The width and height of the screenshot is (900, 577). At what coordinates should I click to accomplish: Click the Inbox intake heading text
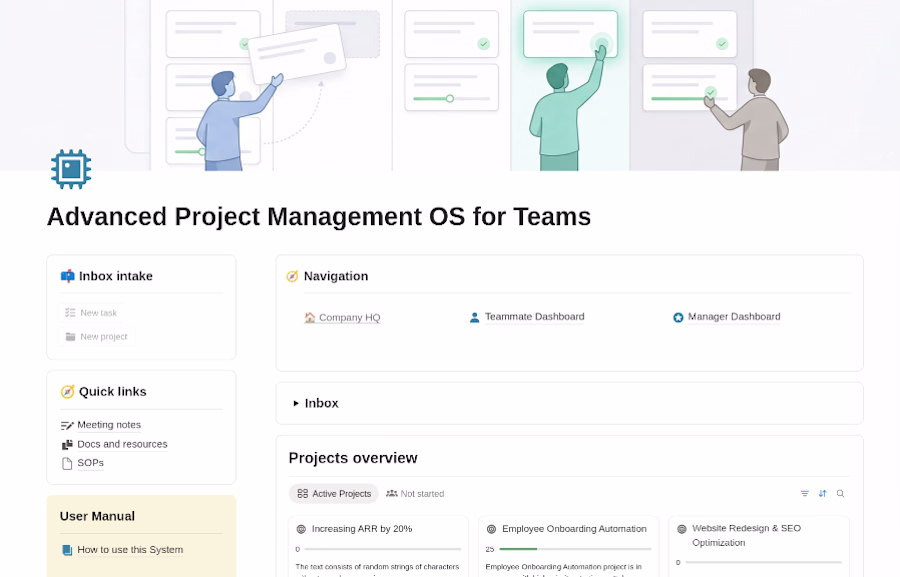(116, 276)
